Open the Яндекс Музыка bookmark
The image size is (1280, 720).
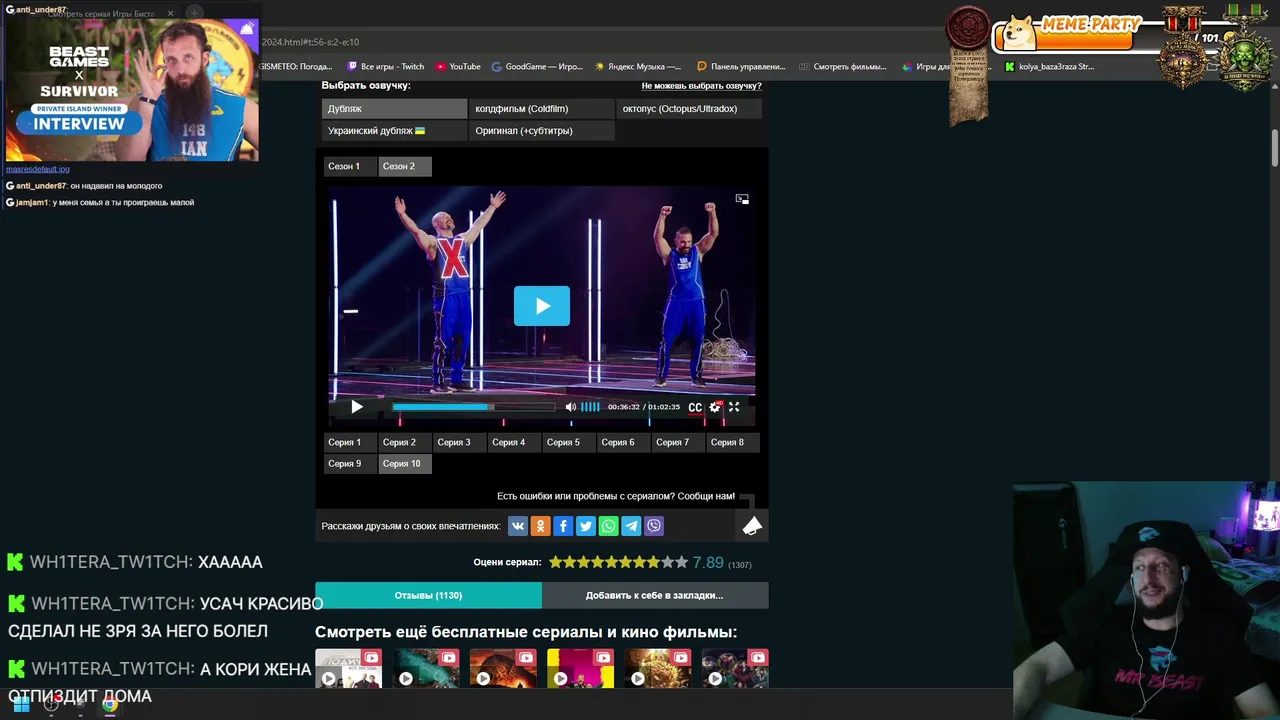coord(638,67)
